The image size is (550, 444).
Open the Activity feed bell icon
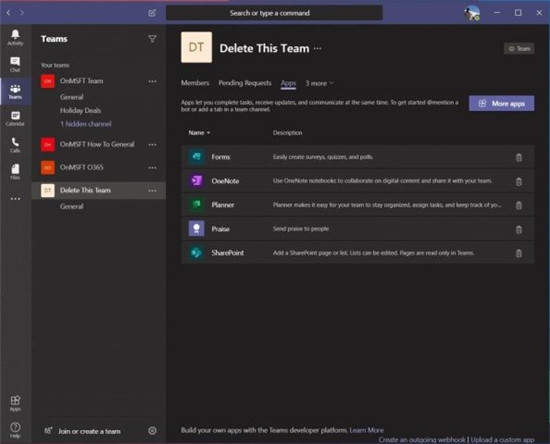15,37
